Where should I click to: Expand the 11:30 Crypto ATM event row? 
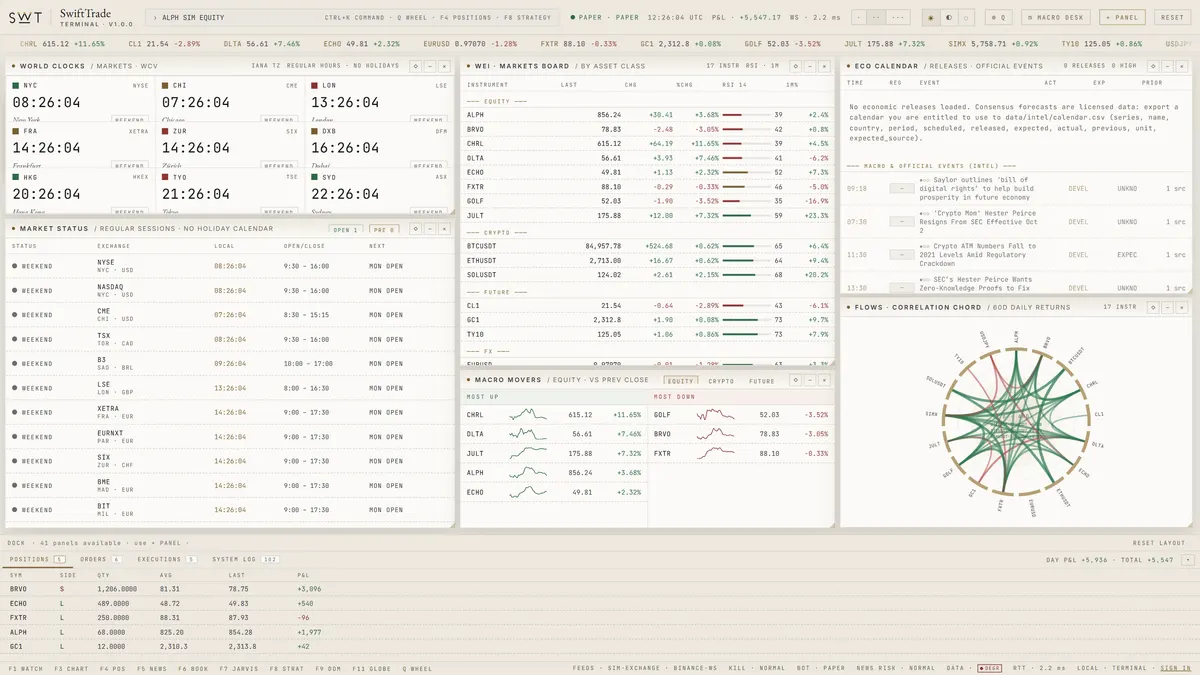point(1016,255)
